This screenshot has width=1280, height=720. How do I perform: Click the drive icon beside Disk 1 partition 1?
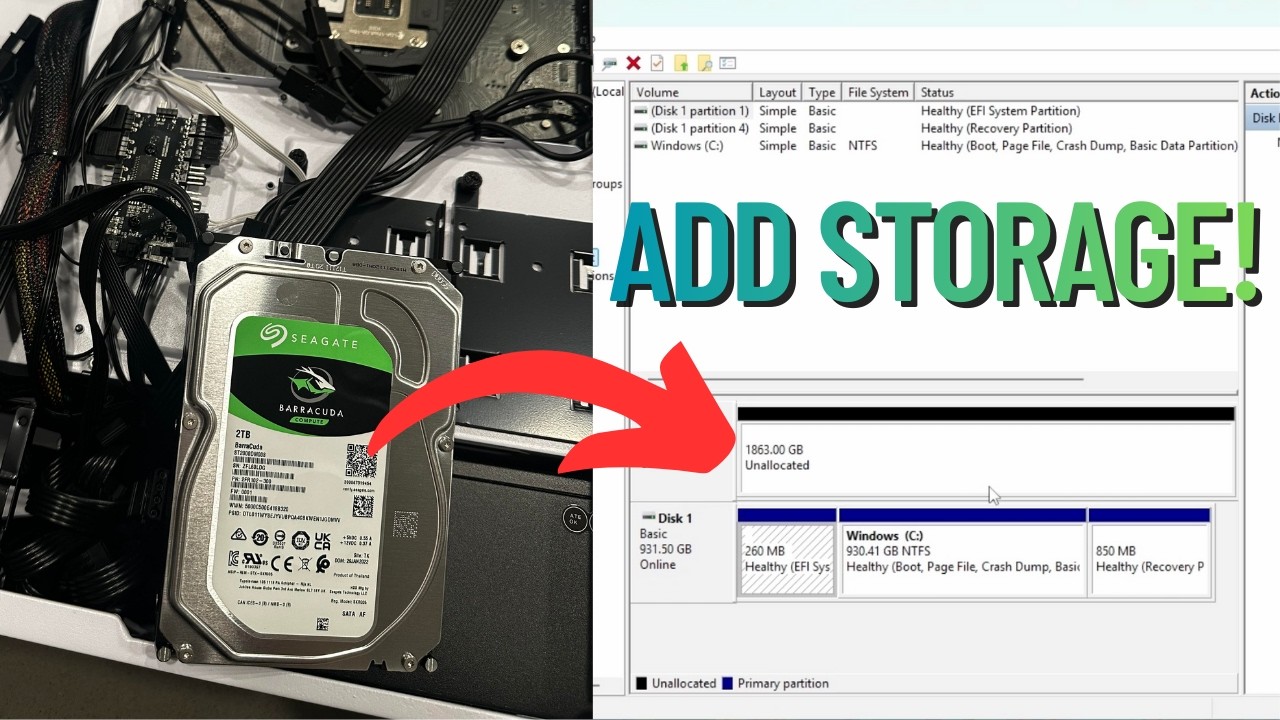(640, 111)
